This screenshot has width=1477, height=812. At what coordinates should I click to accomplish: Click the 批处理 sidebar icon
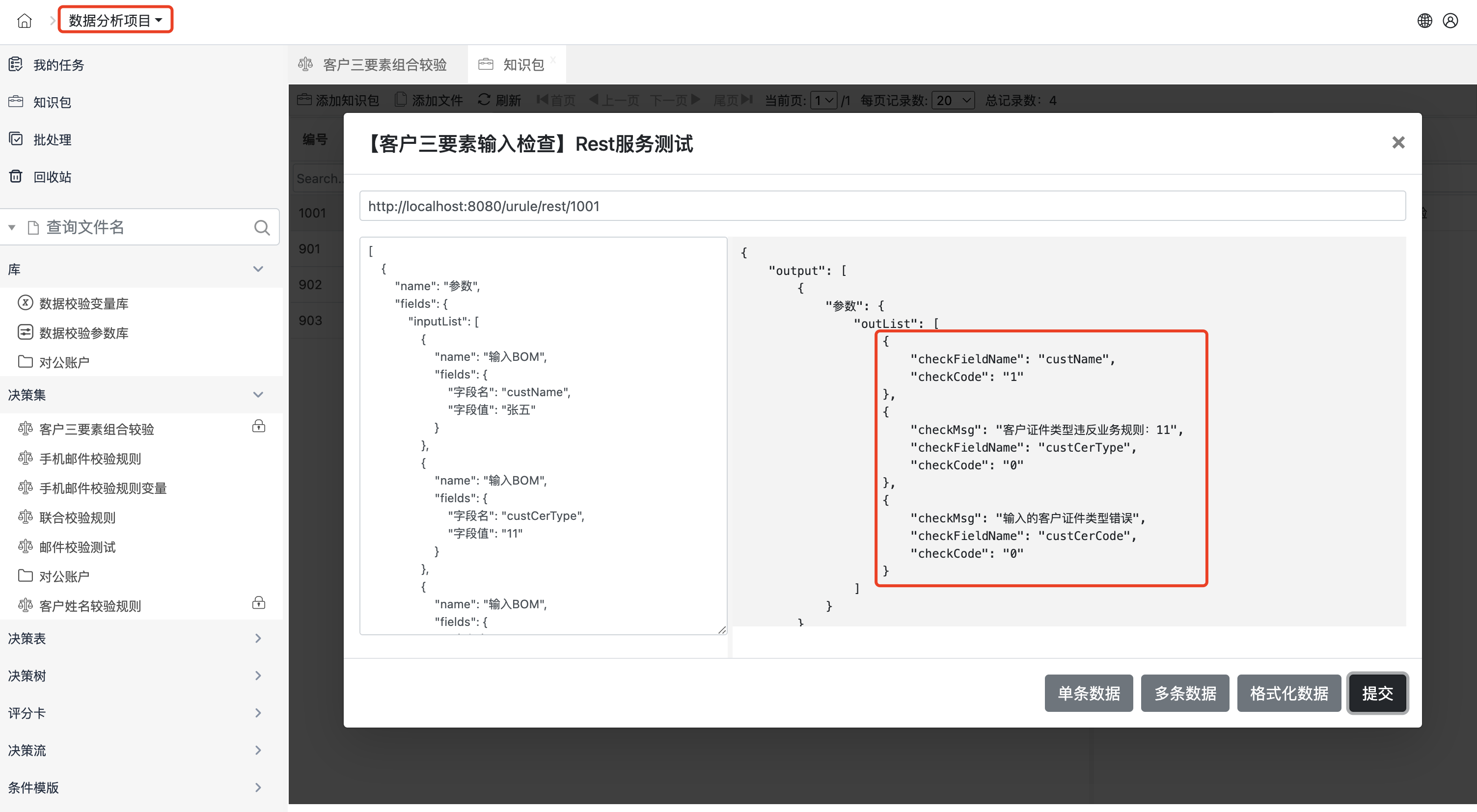(16, 139)
